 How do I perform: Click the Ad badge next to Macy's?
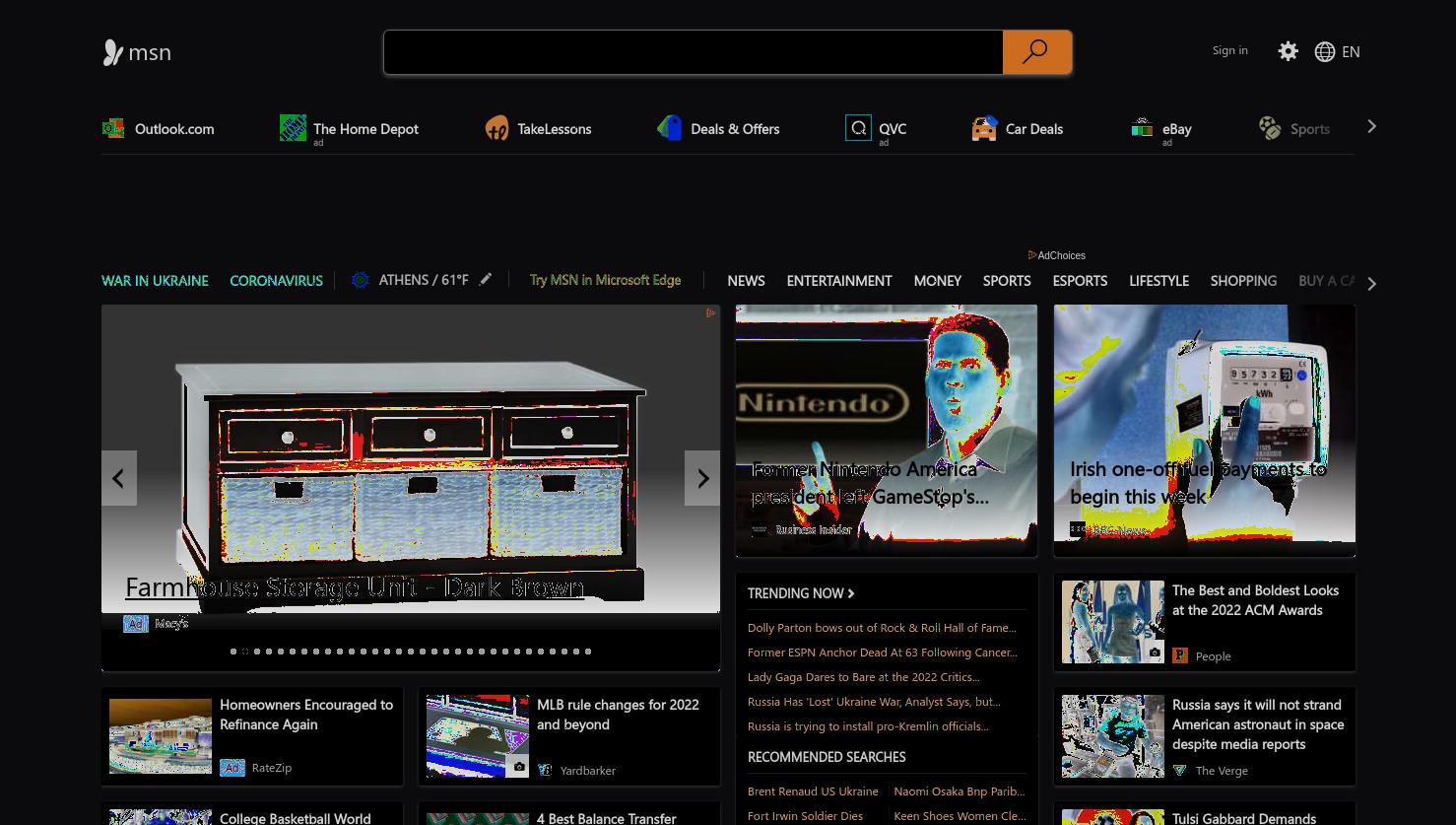tap(136, 623)
